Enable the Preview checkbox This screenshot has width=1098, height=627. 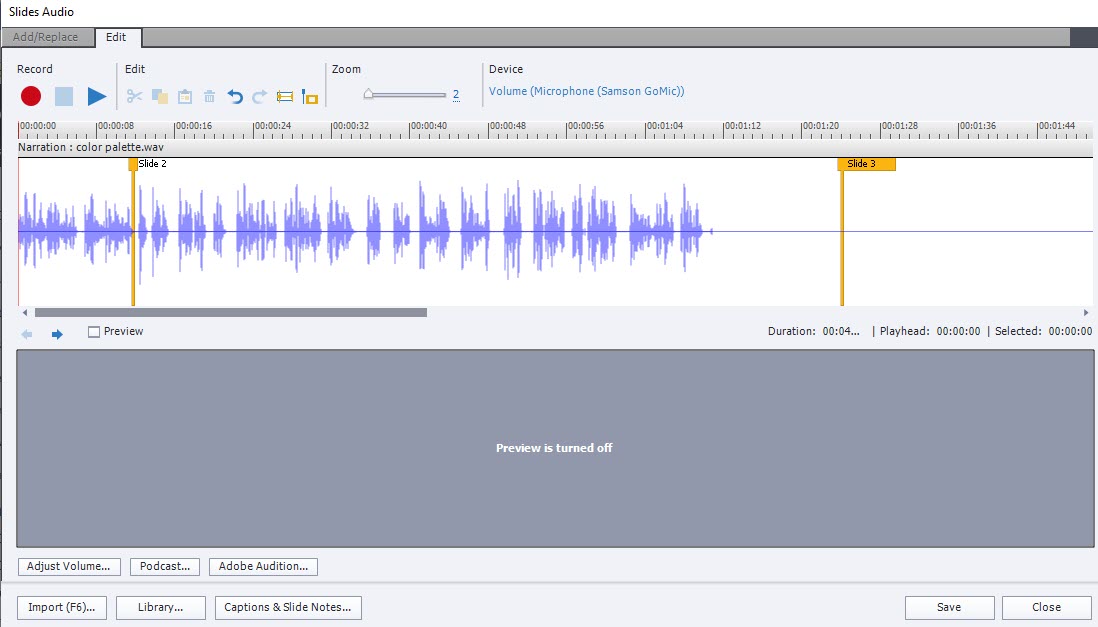[94, 332]
